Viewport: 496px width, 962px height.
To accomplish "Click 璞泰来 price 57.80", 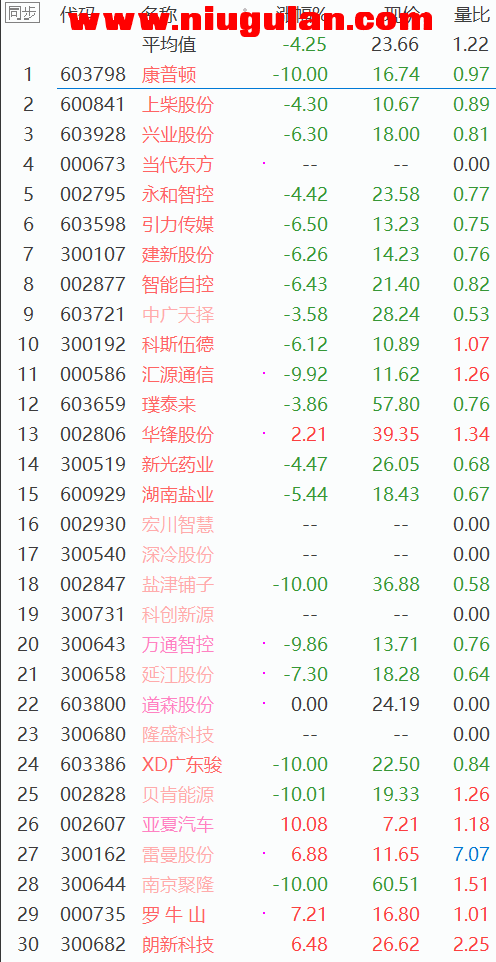I will 396,405.
